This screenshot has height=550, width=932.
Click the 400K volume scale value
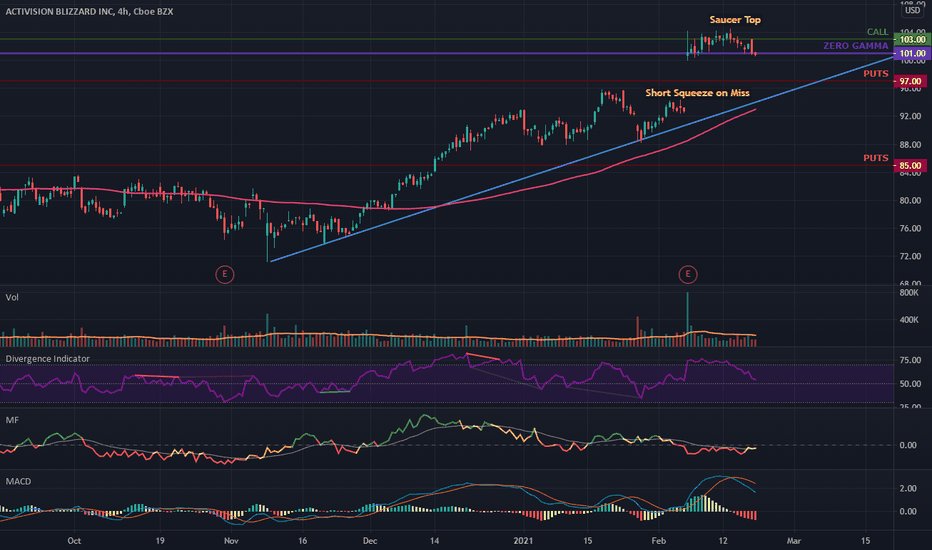[x=909, y=320]
